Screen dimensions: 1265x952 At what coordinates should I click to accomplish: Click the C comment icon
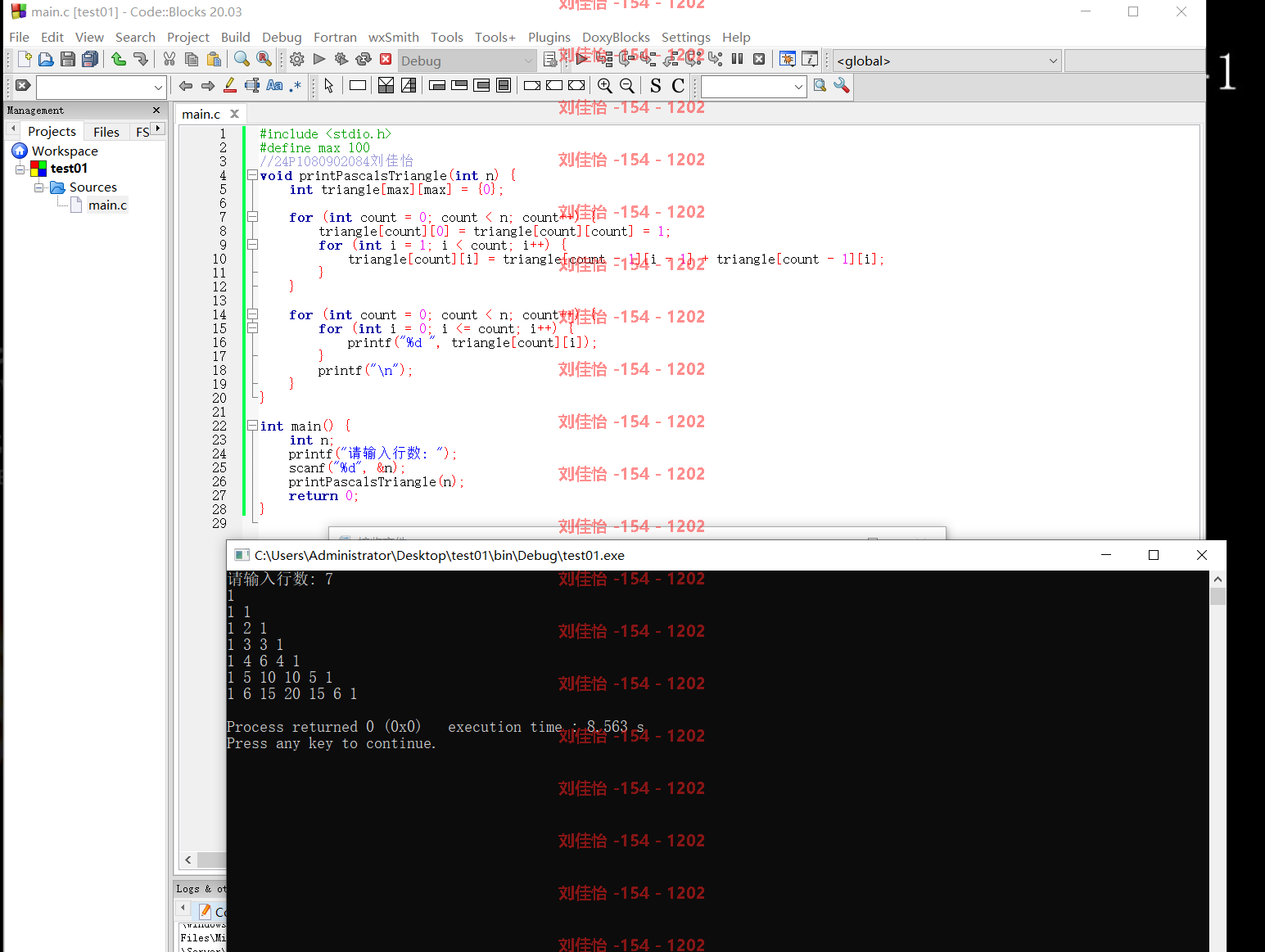tap(678, 85)
